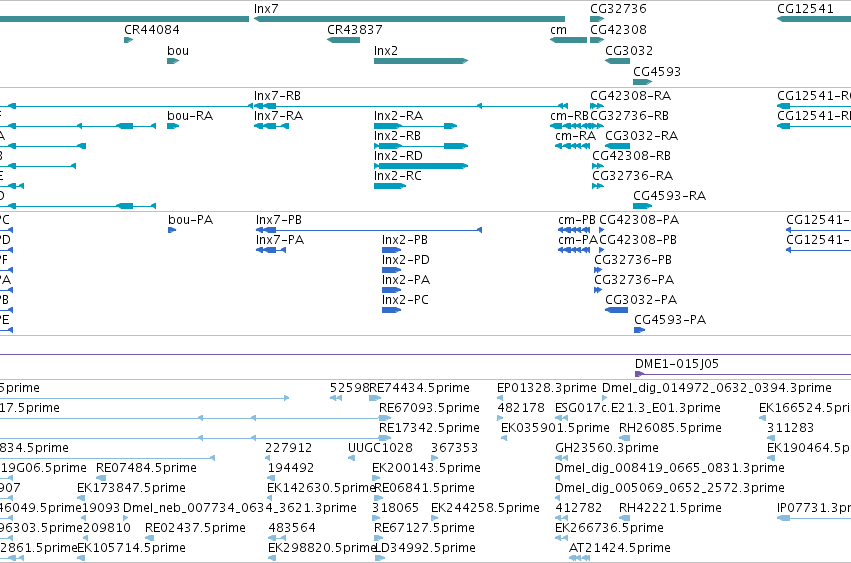Click the CG42308 gene label
Viewport: 851px width, 563px height.
tap(618, 29)
